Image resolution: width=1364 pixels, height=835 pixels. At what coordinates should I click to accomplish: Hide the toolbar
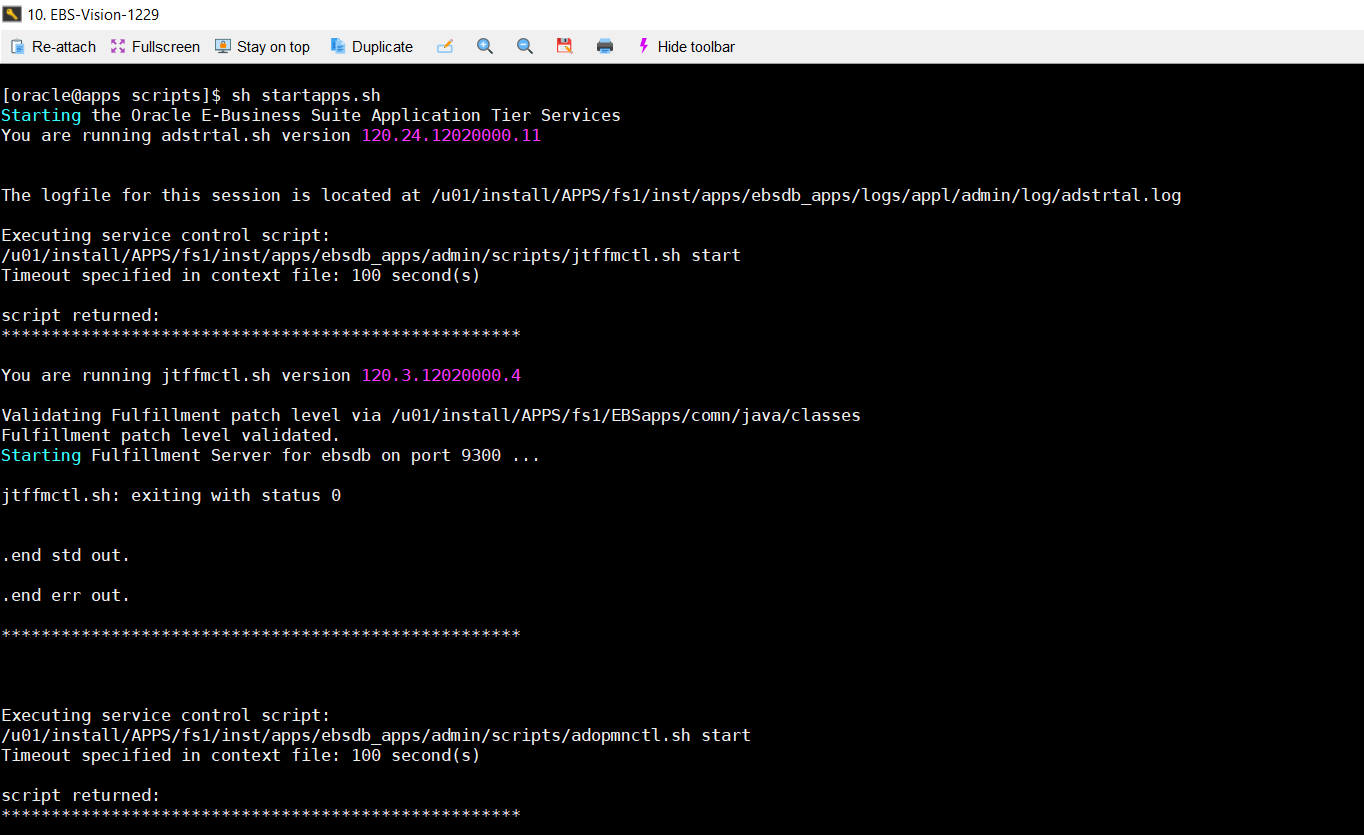697,46
